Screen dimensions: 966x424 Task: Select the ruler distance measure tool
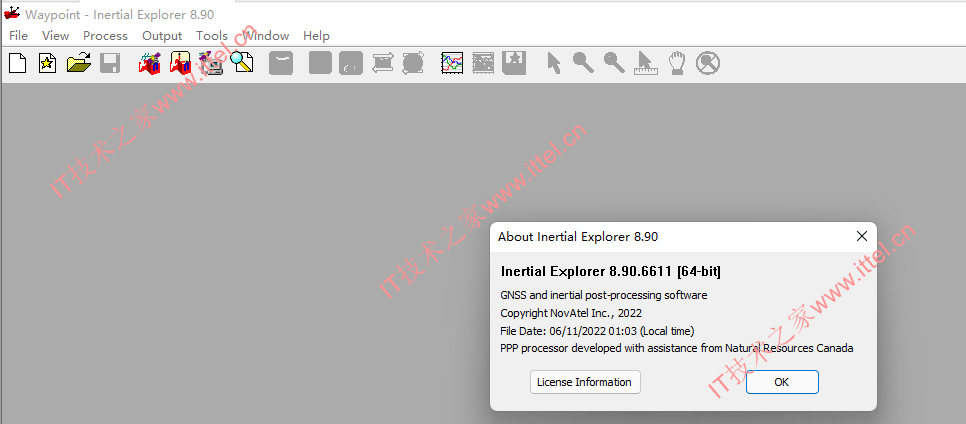[x=646, y=63]
